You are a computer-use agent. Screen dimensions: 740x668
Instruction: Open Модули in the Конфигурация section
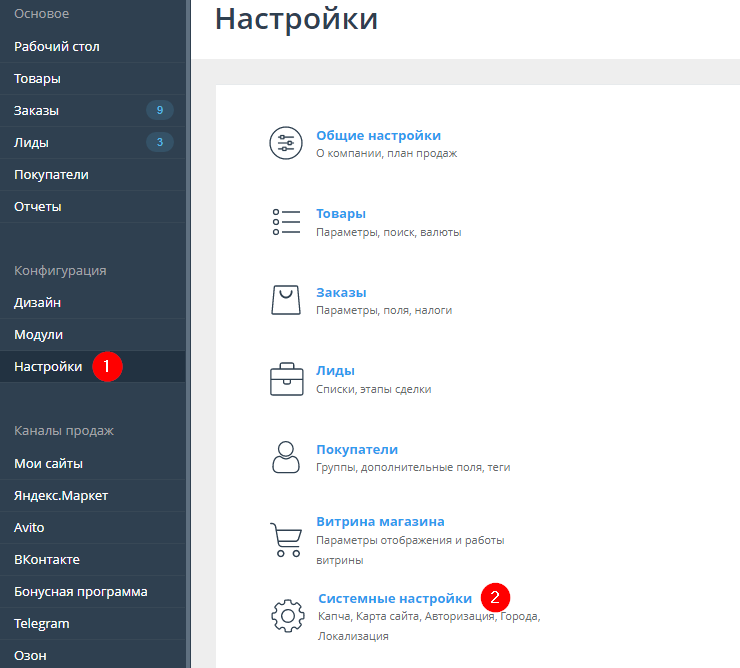click(39, 334)
